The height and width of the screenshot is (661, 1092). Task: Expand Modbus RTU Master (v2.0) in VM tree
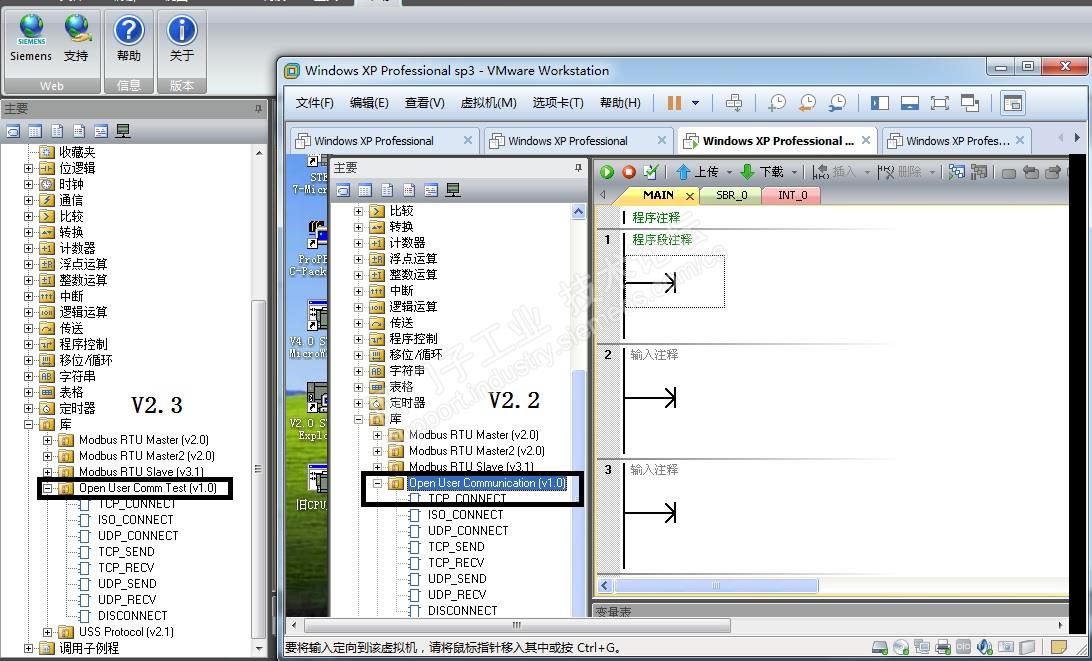point(377,435)
